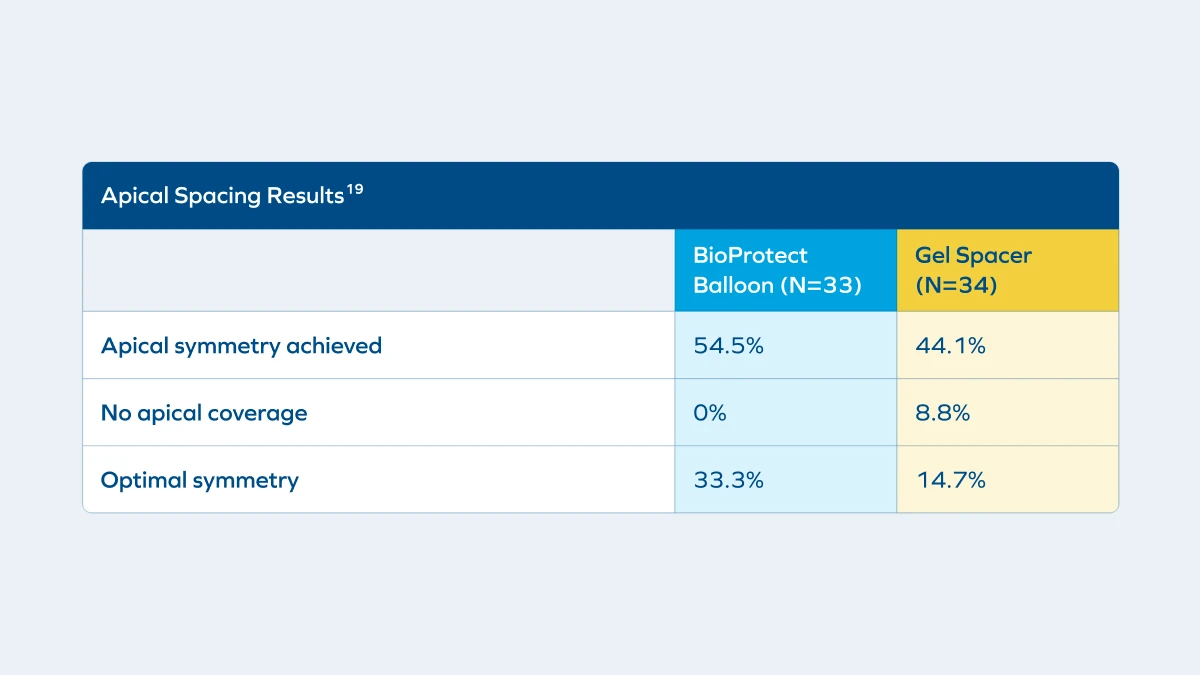Click the word "BioProtect" in the blue header

(750, 255)
